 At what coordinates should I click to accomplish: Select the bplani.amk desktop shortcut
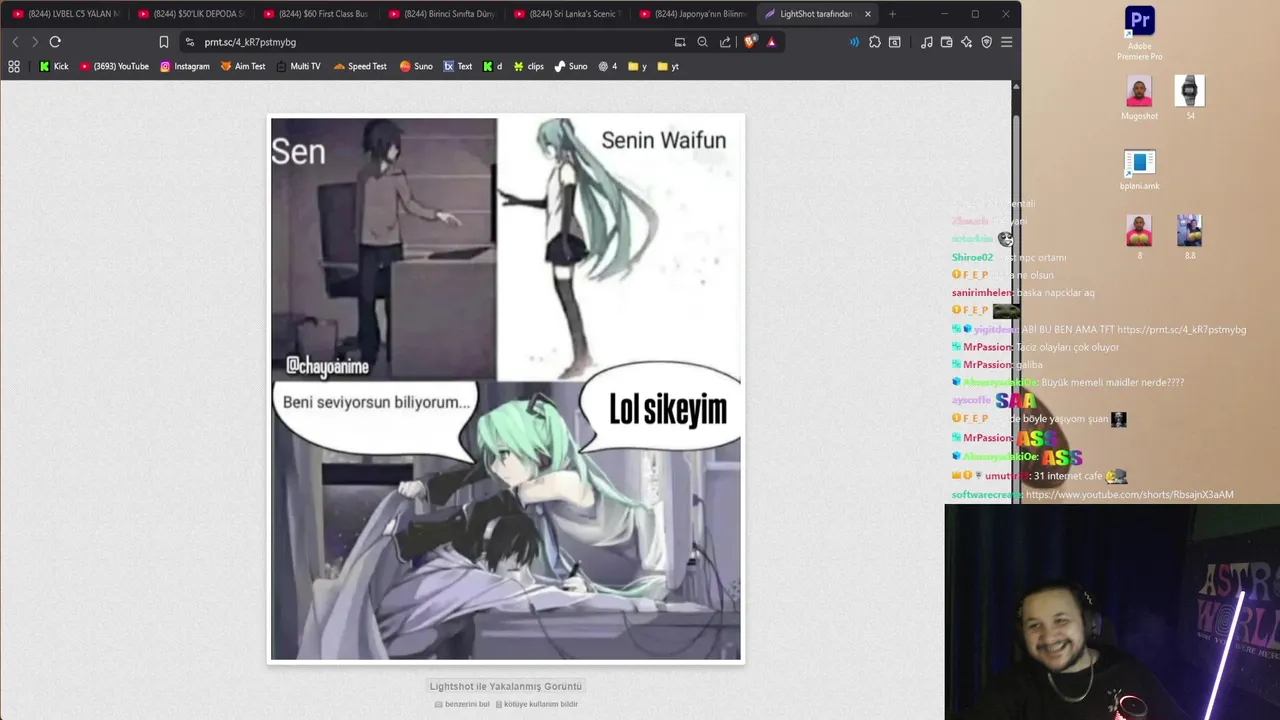1139,170
